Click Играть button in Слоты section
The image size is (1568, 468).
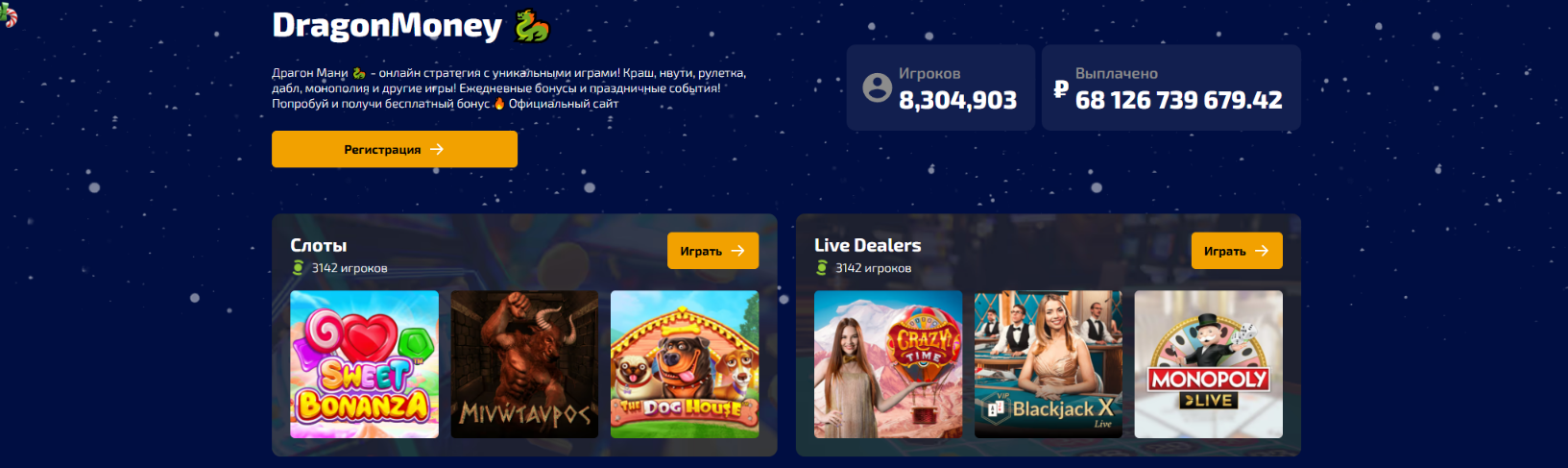pyautogui.click(x=712, y=251)
